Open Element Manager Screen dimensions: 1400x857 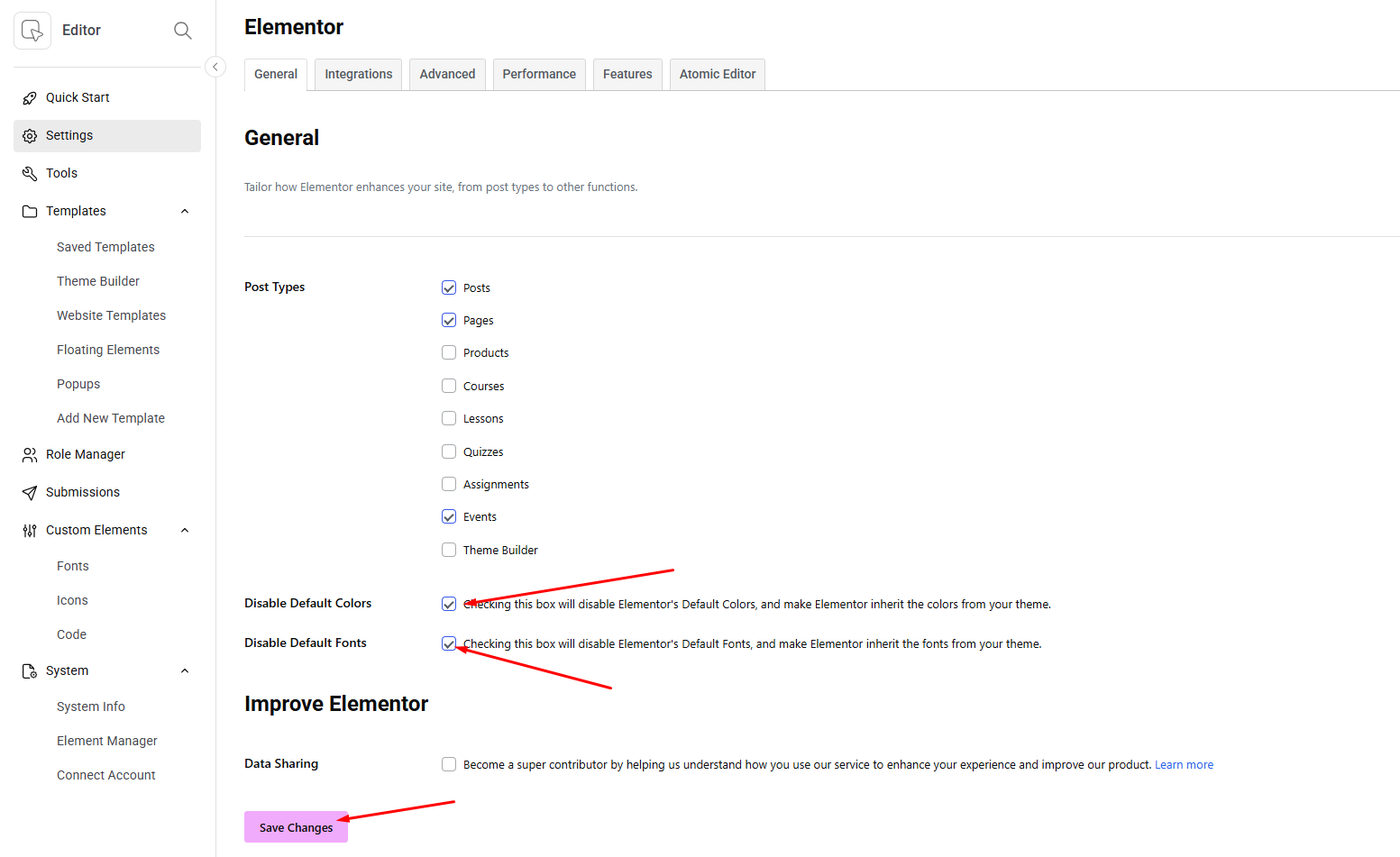tap(107, 741)
